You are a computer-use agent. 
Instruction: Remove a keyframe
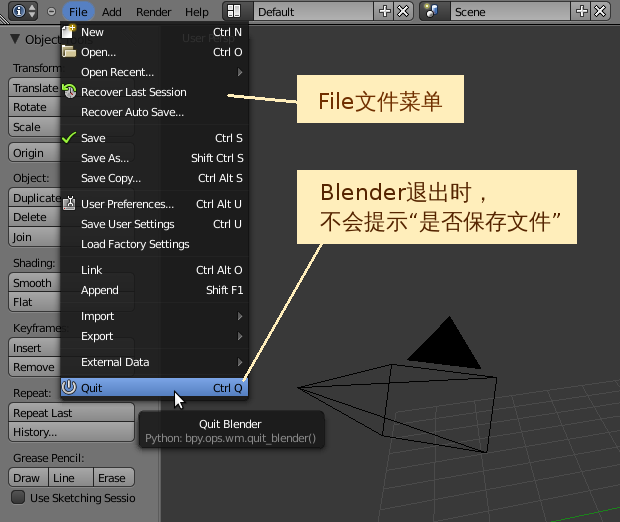point(35,367)
